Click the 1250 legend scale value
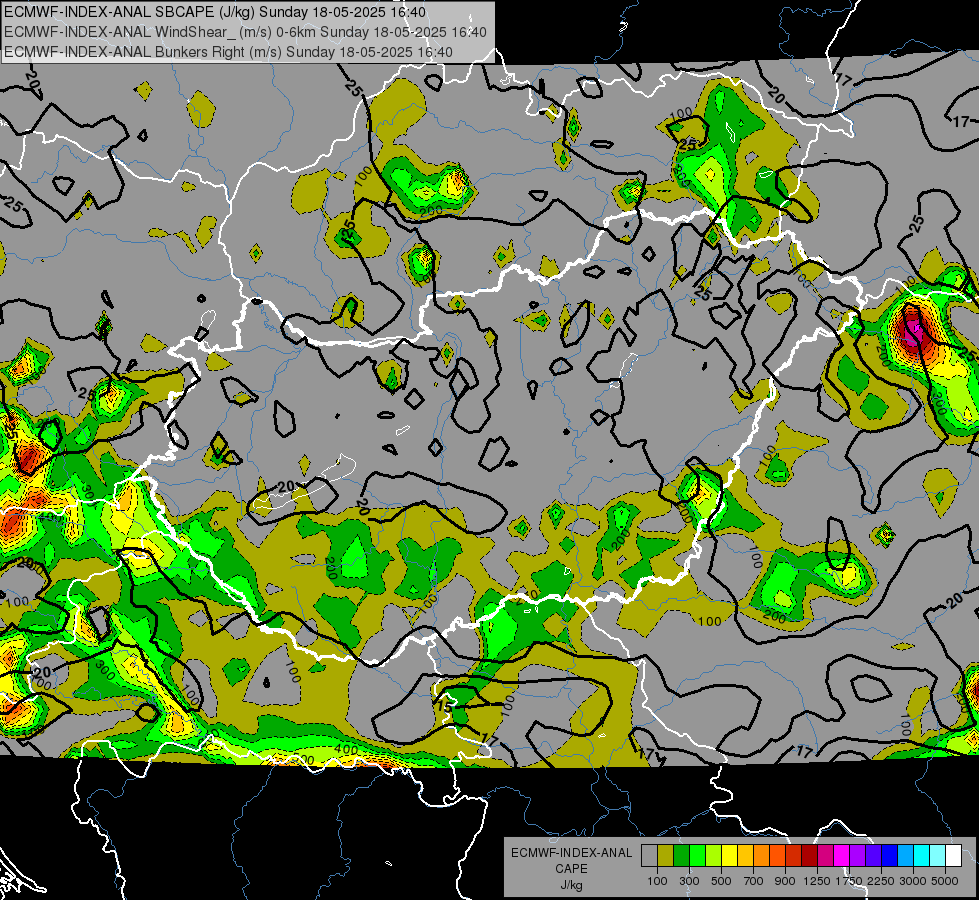This screenshot has height=900, width=979. [817, 881]
